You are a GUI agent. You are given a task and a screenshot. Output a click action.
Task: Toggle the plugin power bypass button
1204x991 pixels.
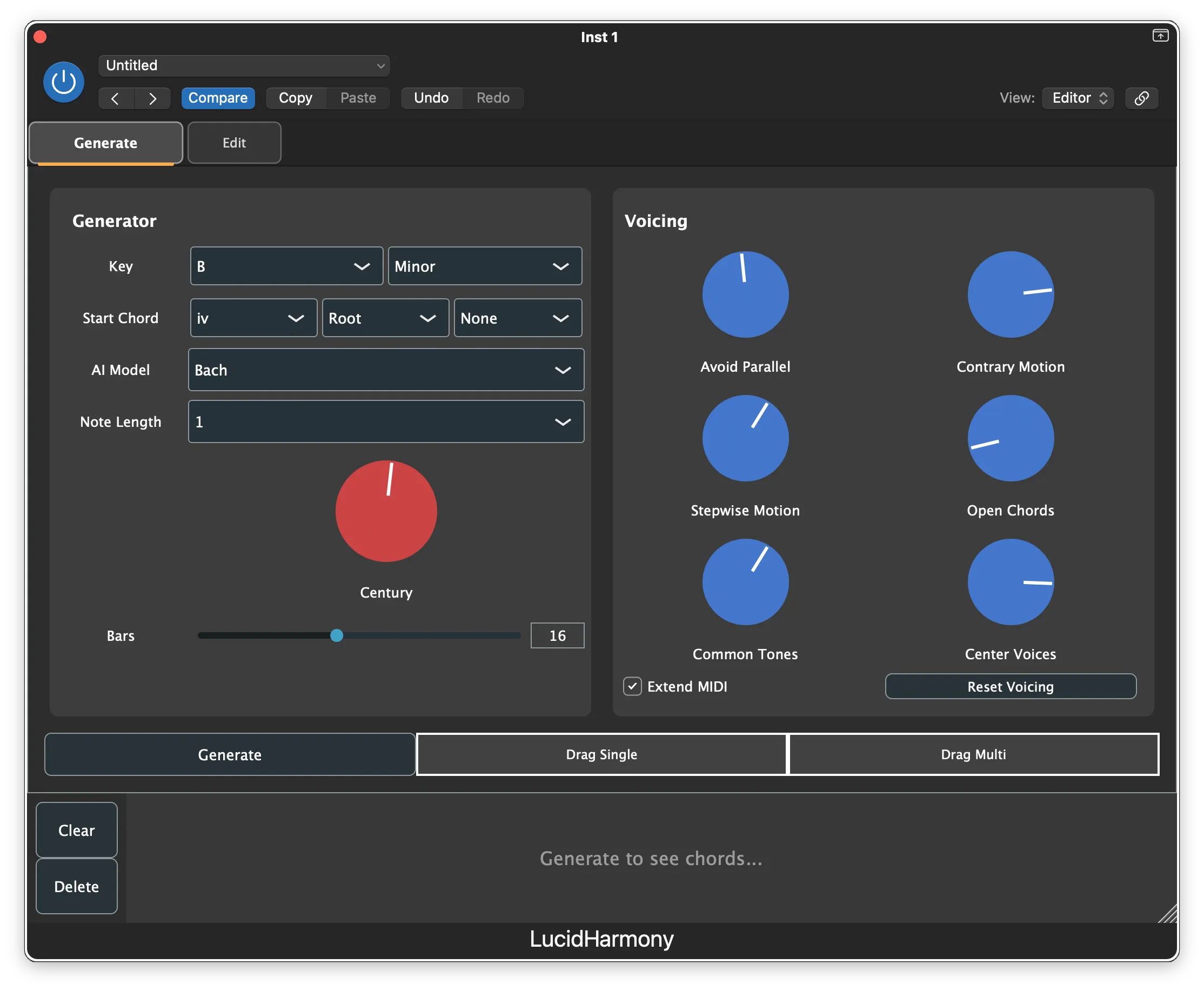pyautogui.click(x=63, y=82)
